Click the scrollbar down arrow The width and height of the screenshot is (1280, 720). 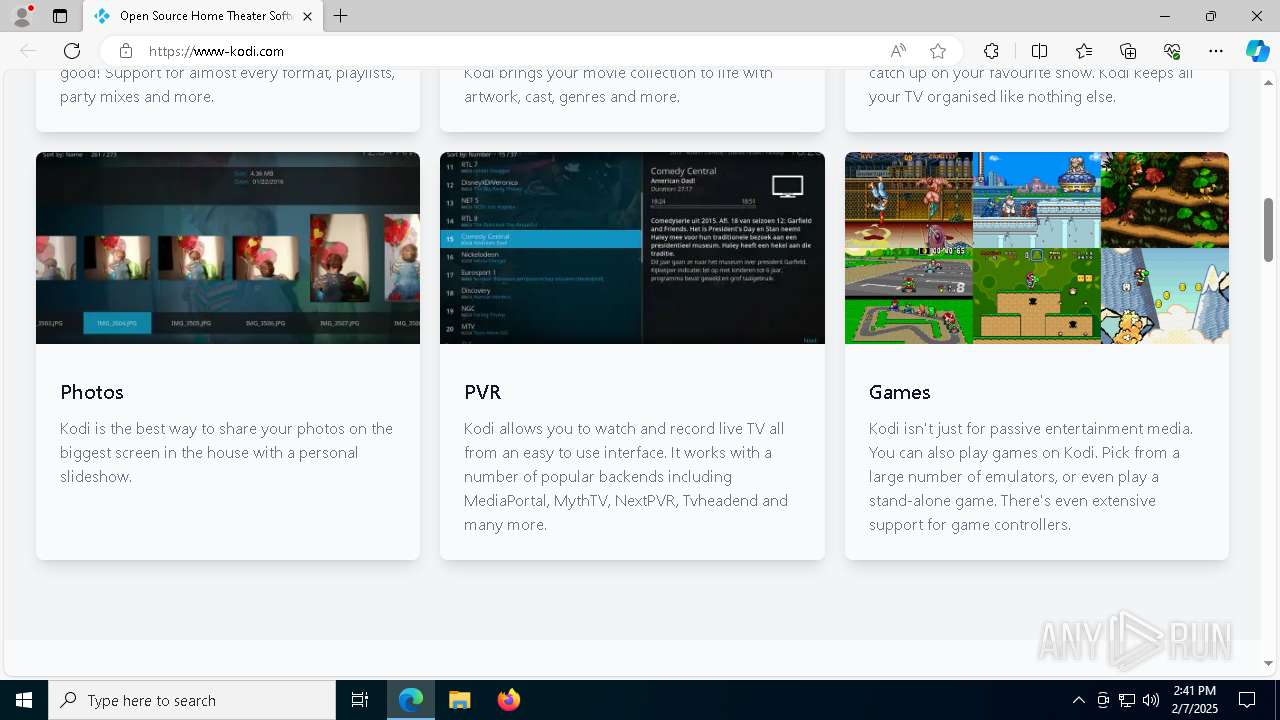point(1269,663)
